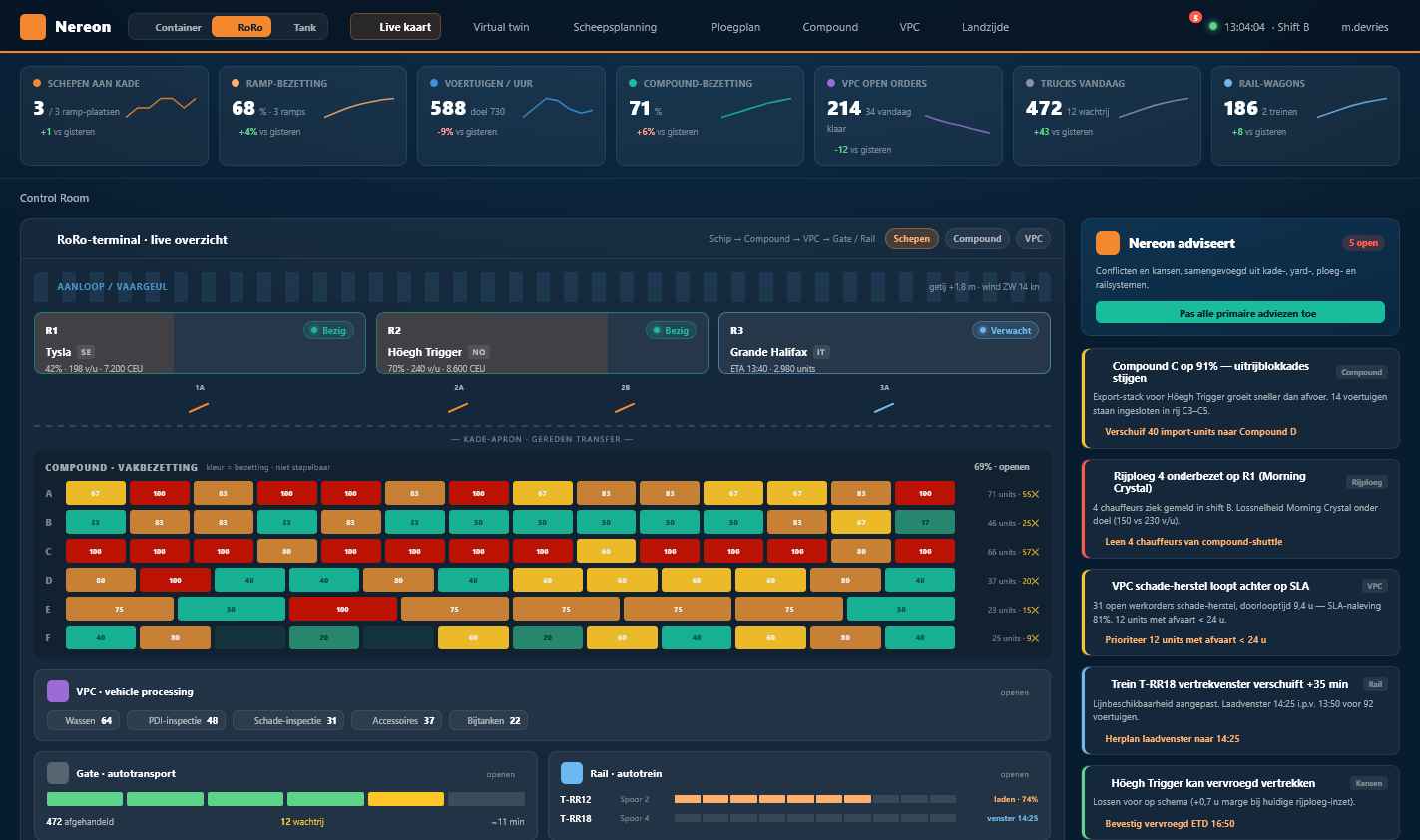1420x840 pixels.
Task: Open the Live kaart tab
Action: pyautogui.click(x=395, y=27)
